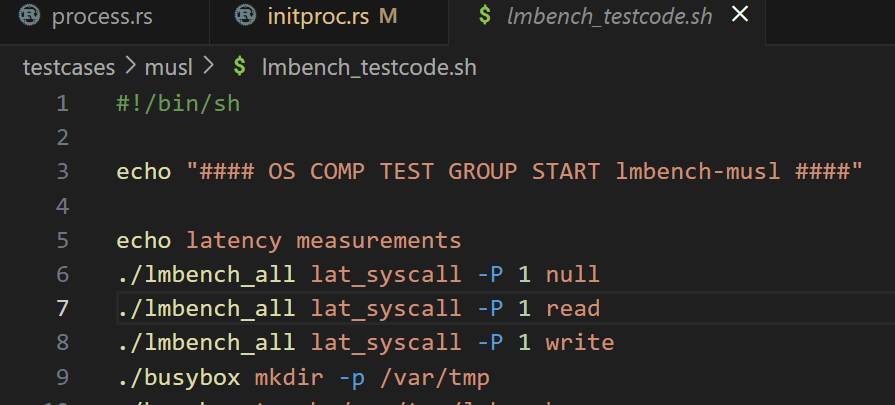
Task: Switch to the initproc.rs tab
Action: tap(316, 16)
